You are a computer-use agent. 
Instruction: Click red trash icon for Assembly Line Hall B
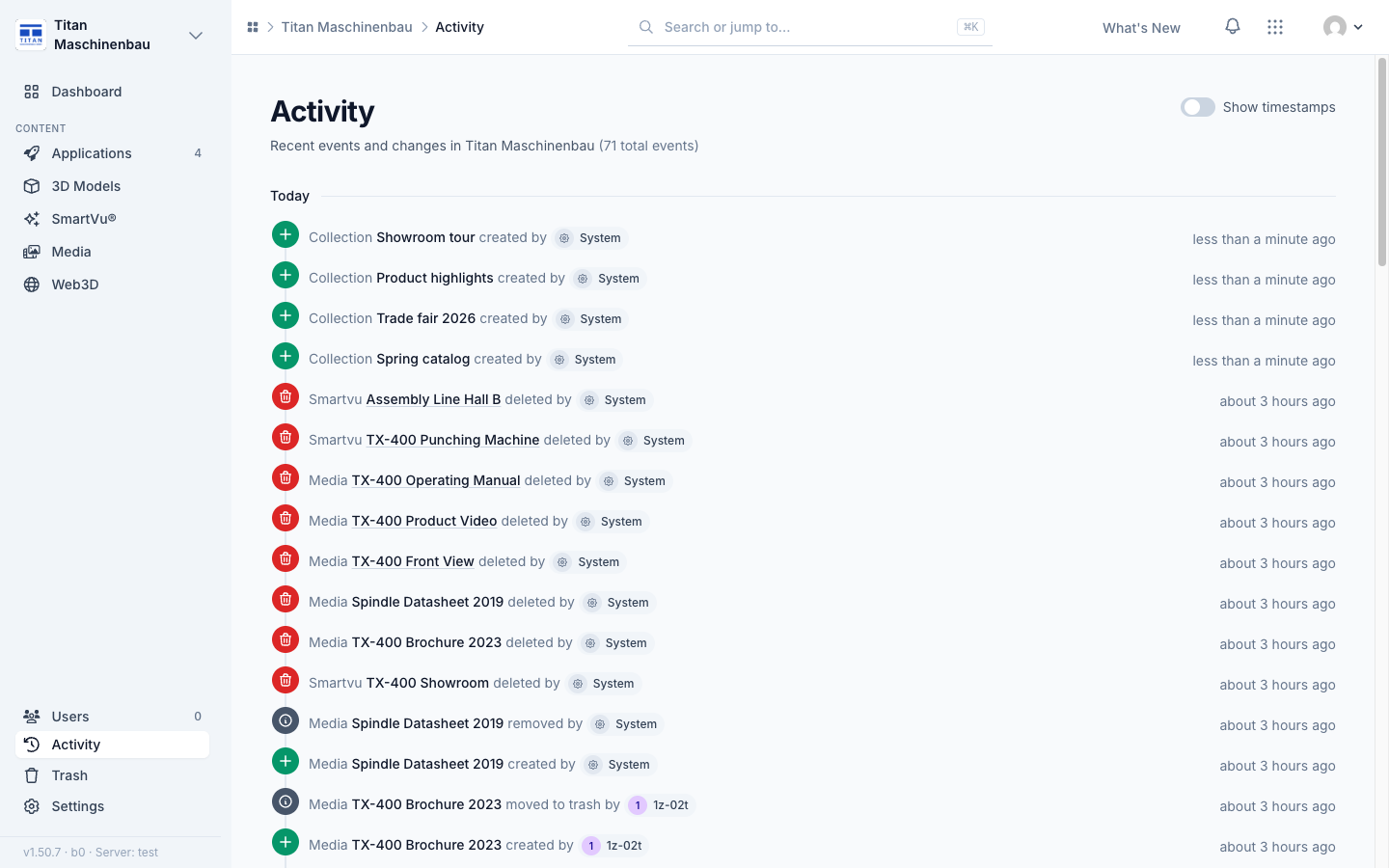click(286, 396)
